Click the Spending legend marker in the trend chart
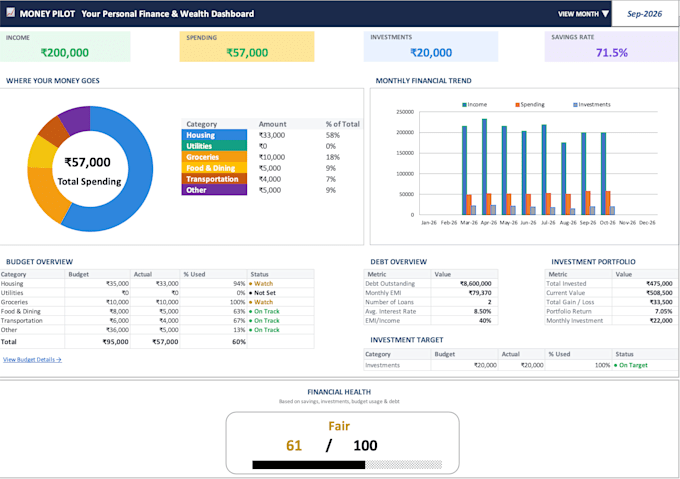680x479 pixels. click(x=517, y=105)
